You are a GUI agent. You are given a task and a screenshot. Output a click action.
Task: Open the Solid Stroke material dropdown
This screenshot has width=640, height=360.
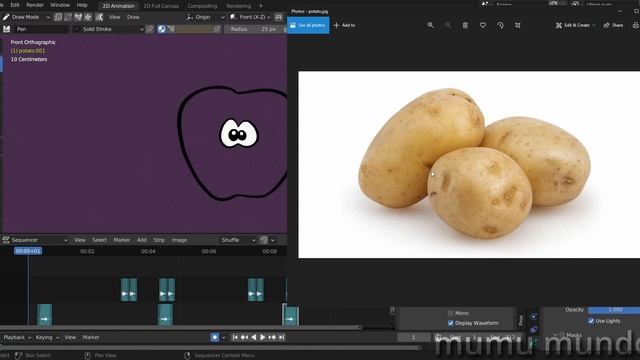109,29
